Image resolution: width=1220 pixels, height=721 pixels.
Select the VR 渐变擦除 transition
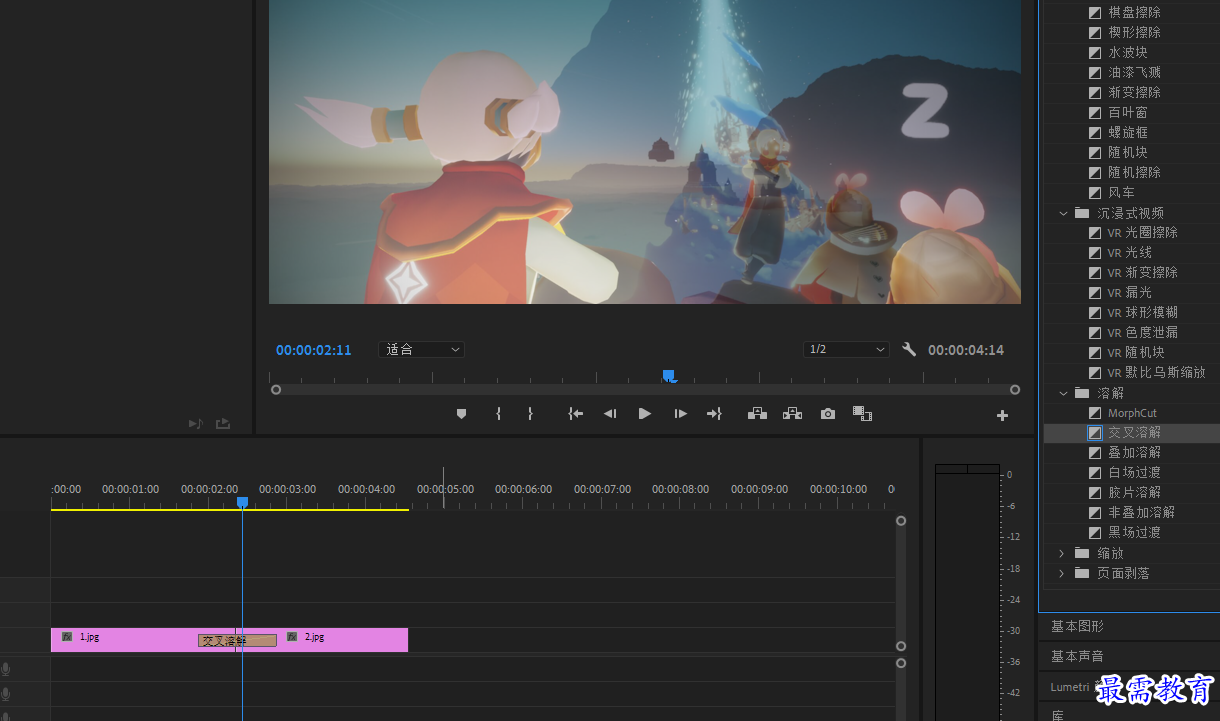1142,272
